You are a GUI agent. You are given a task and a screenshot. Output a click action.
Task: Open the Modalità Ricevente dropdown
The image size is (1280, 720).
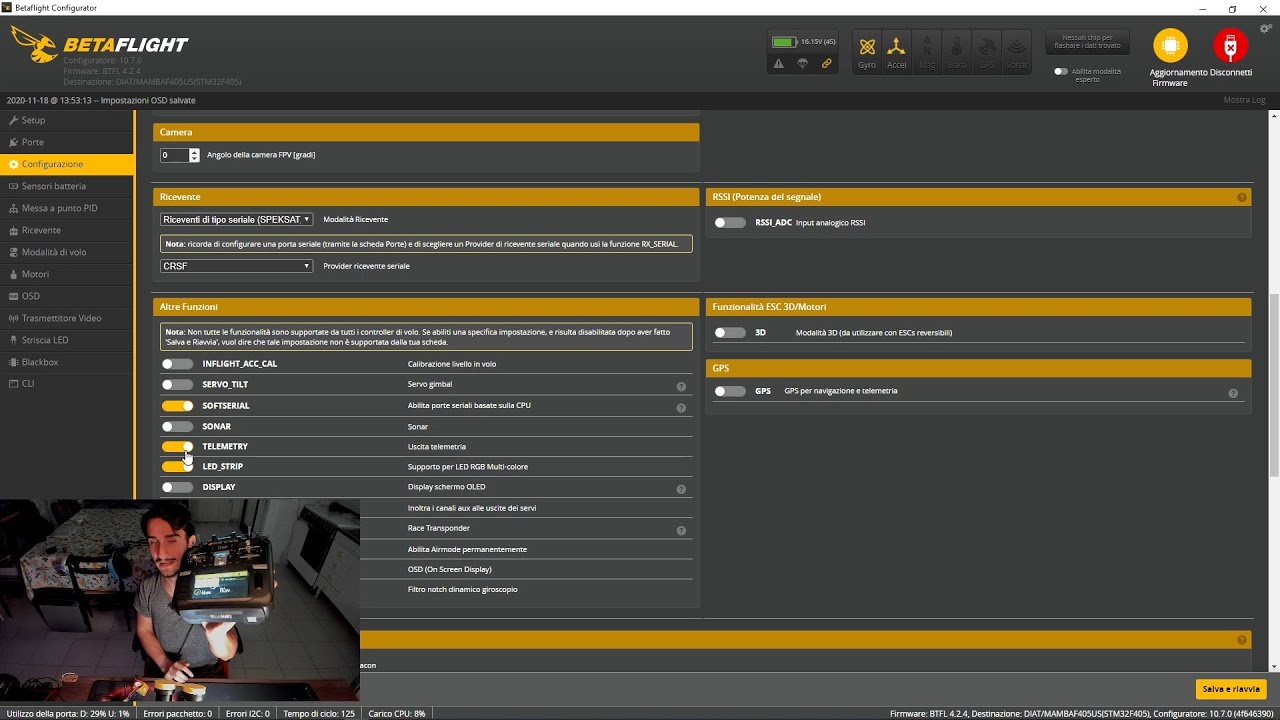click(236, 219)
